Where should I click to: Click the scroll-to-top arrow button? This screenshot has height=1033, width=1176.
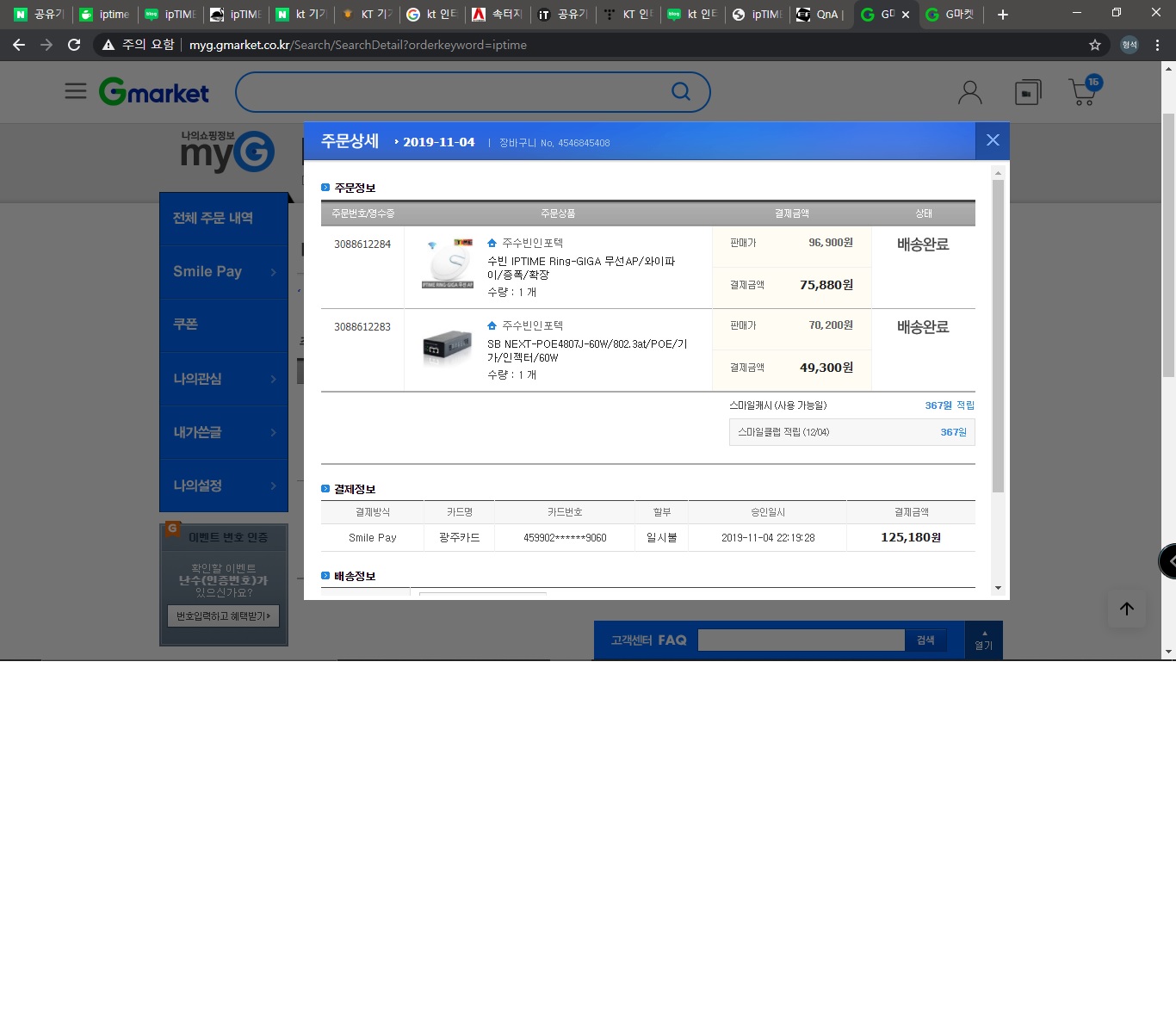(x=1127, y=609)
